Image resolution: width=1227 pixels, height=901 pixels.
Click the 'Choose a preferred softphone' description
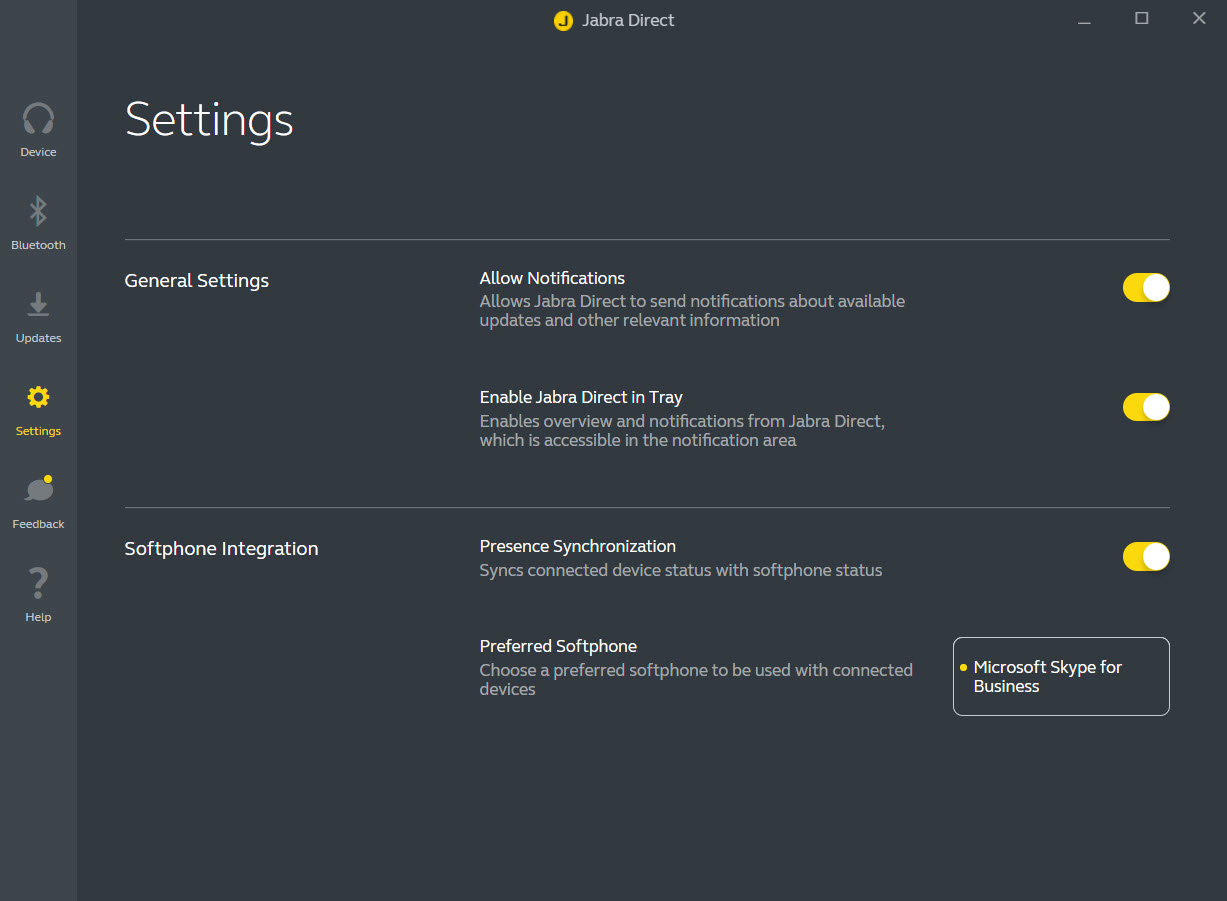pyautogui.click(x=696, y=679)
